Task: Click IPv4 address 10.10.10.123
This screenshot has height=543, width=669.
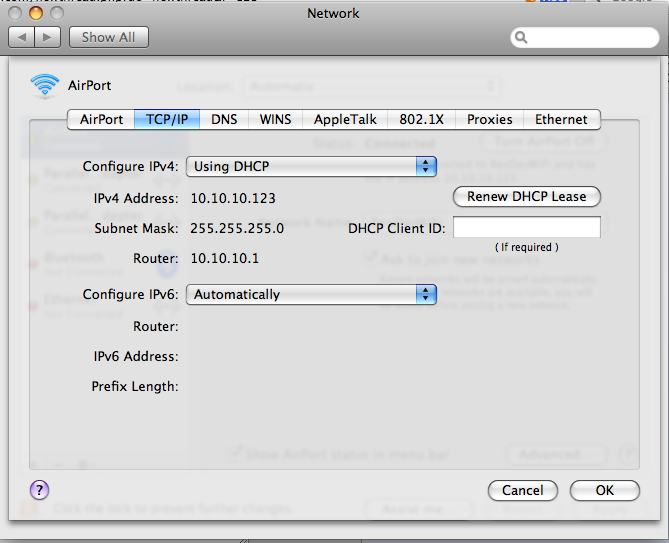Action: tap(233, 198)
